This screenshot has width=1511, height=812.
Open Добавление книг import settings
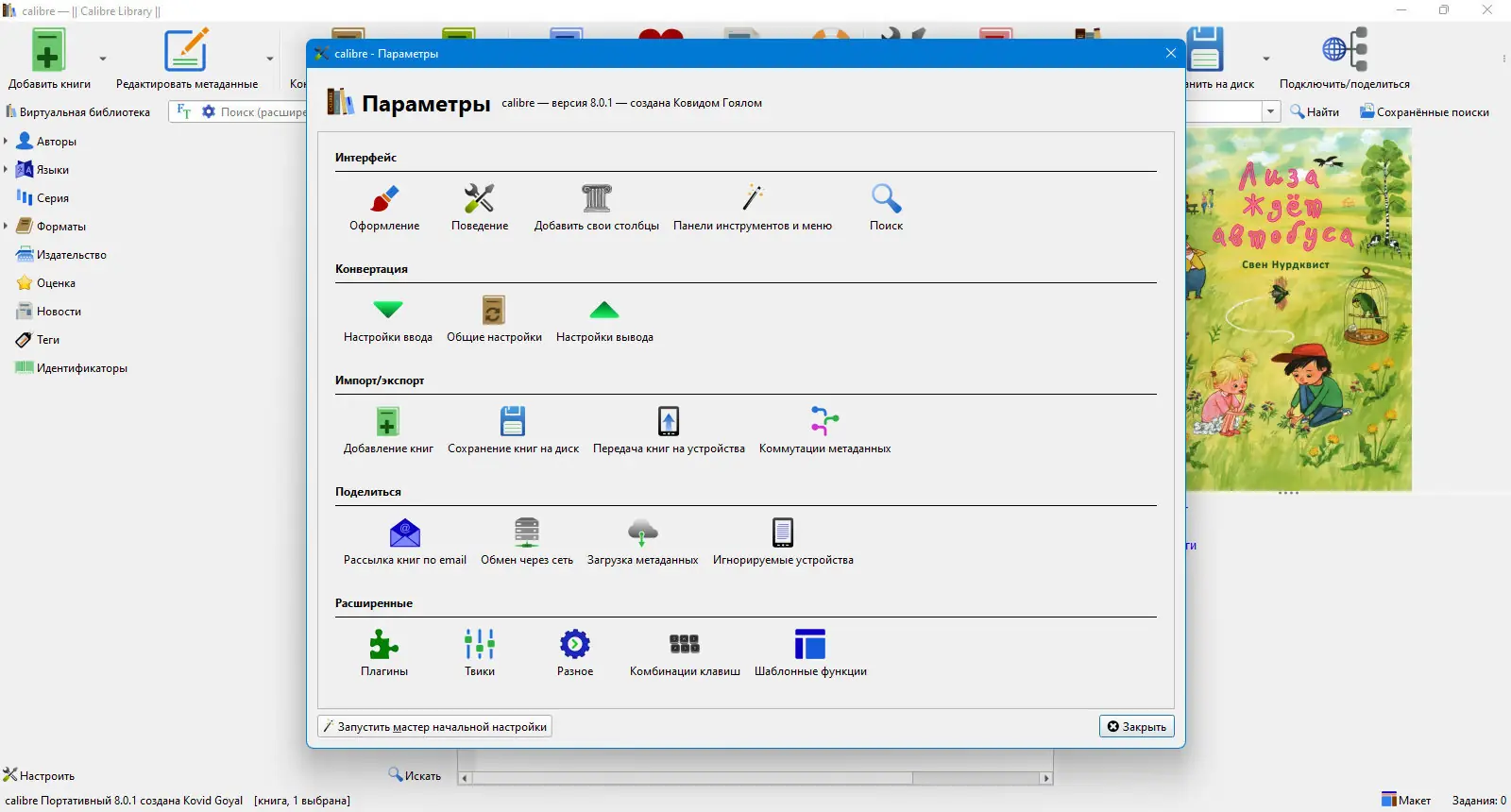pyautogui.click(x=388, y=431)
